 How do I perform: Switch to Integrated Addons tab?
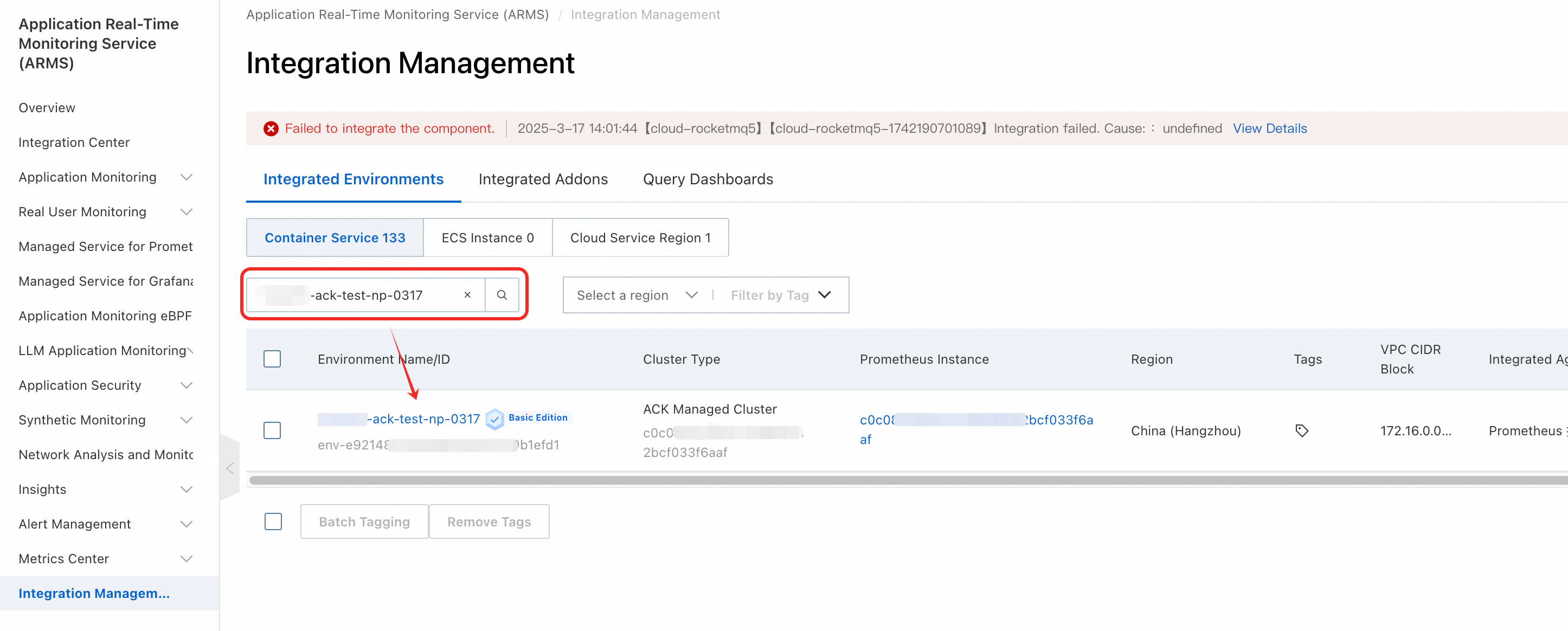click(543, 179)
